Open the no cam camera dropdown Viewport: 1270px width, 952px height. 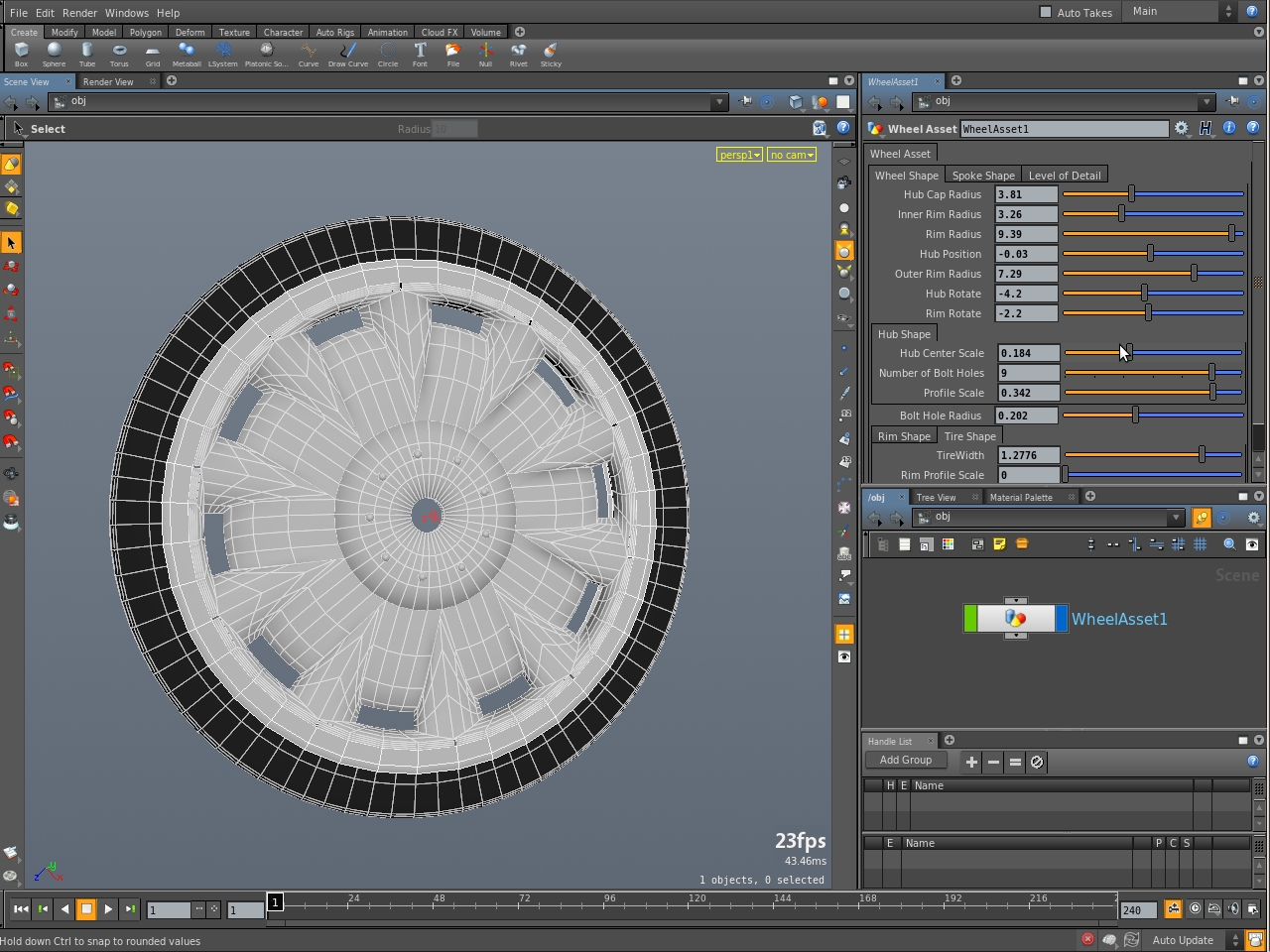(x=791, y=155)
